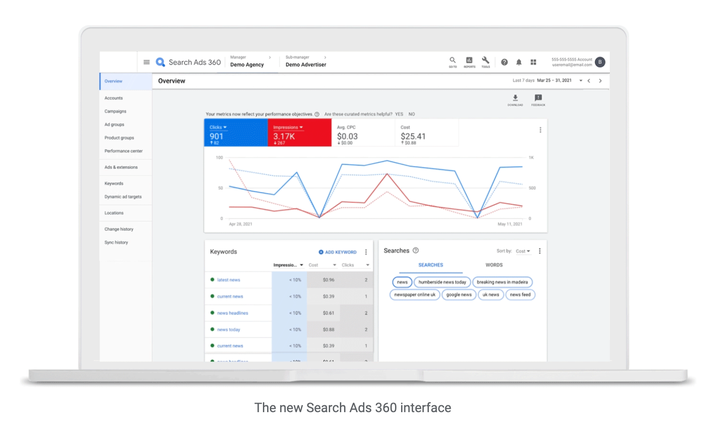728x440 pixels.
Task: Open scorecard three-dot options menu
Action: tap(540, 130)
